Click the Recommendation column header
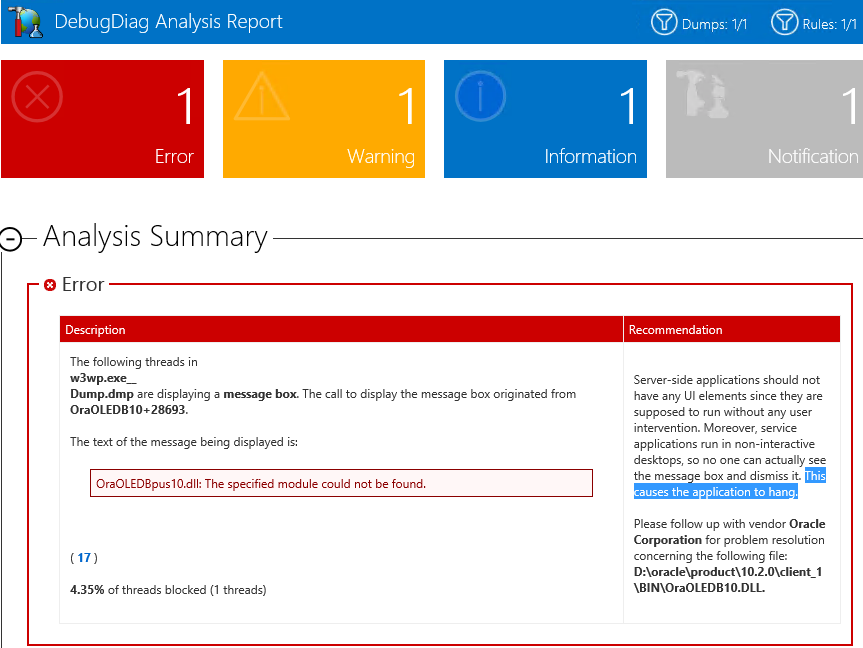 [x=675, y=330]
